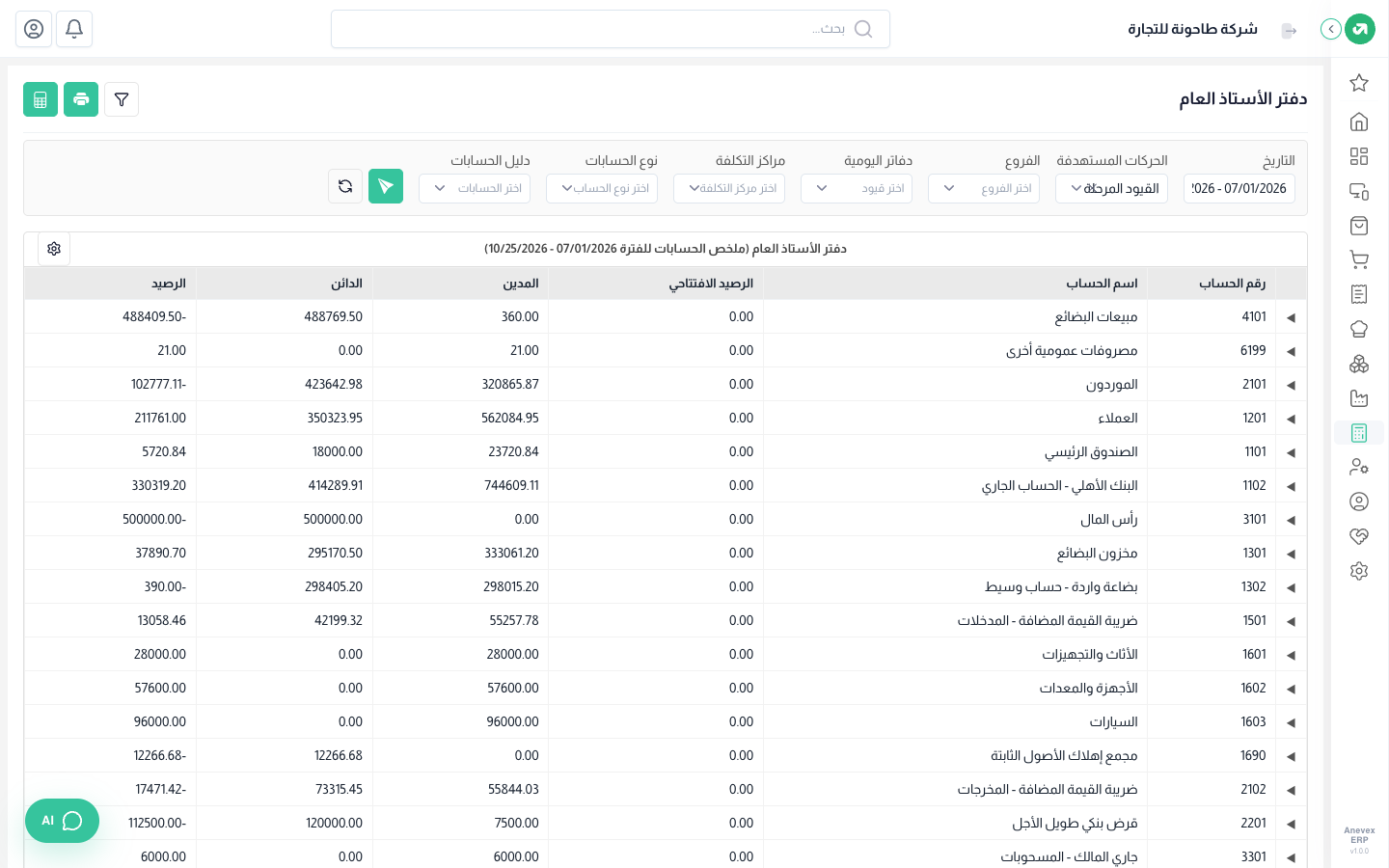Go to the home icon in sidebar
1389x868 pixels.
pos(1359,122)
